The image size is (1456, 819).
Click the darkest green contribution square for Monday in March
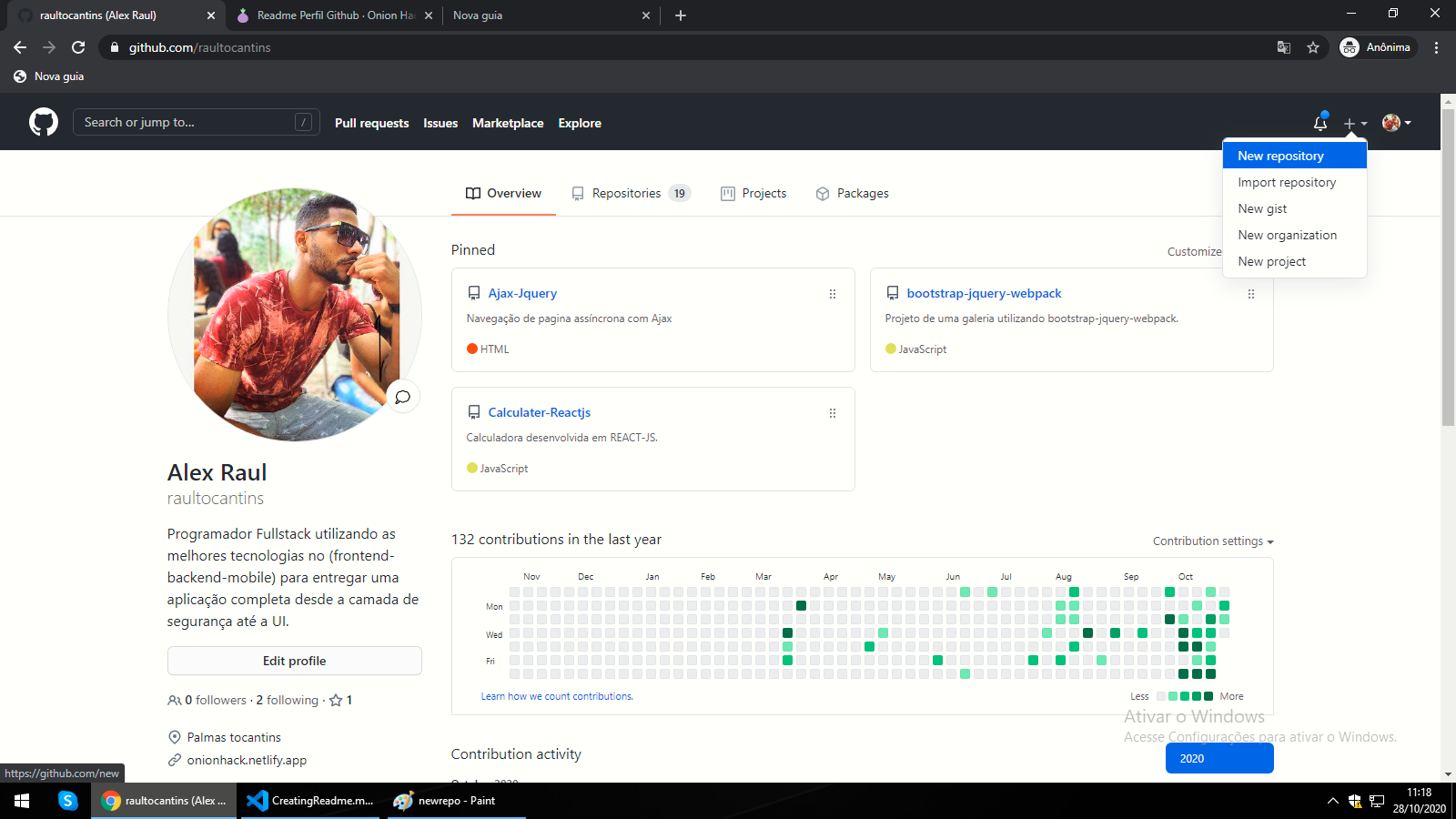pyautogui.click(x=801, y=606)
